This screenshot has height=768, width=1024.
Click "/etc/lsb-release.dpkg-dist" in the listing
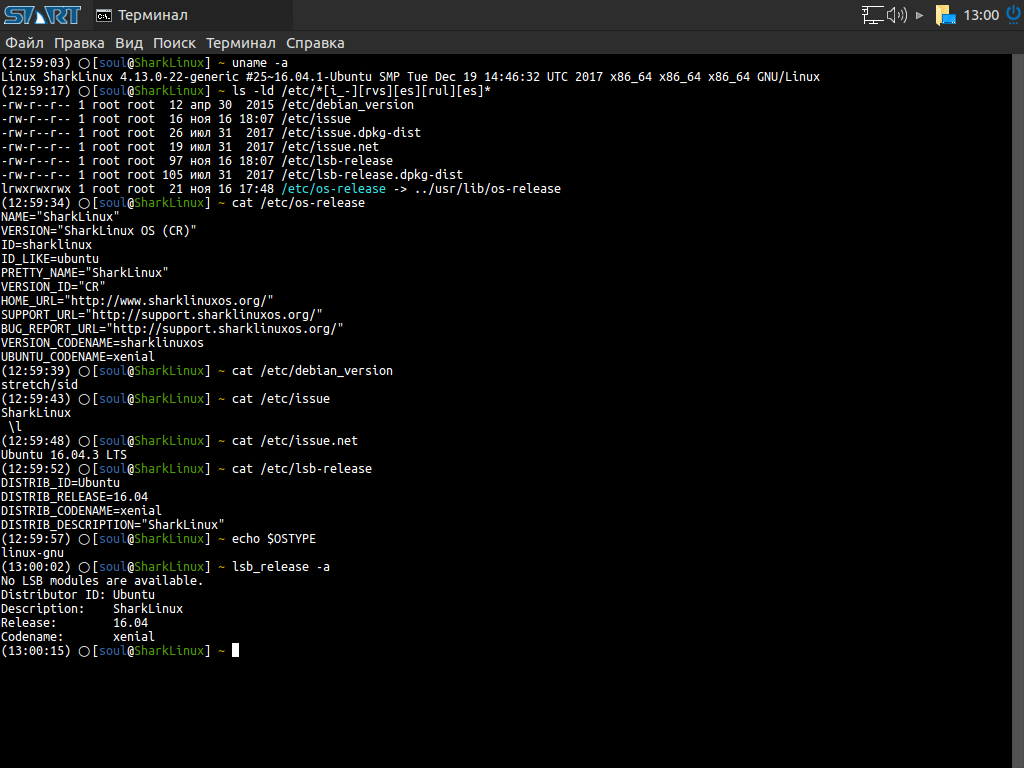click(x=372, y=175)
